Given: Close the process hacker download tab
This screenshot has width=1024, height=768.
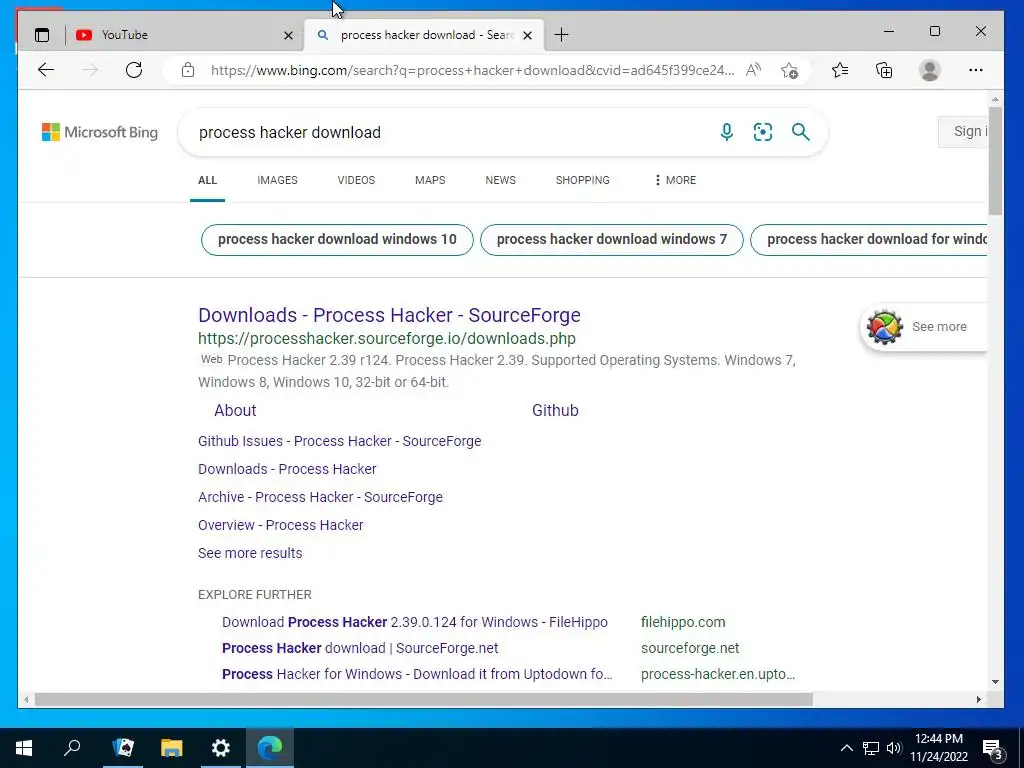Looking at the screenshot, I should (x=528, y=35).
